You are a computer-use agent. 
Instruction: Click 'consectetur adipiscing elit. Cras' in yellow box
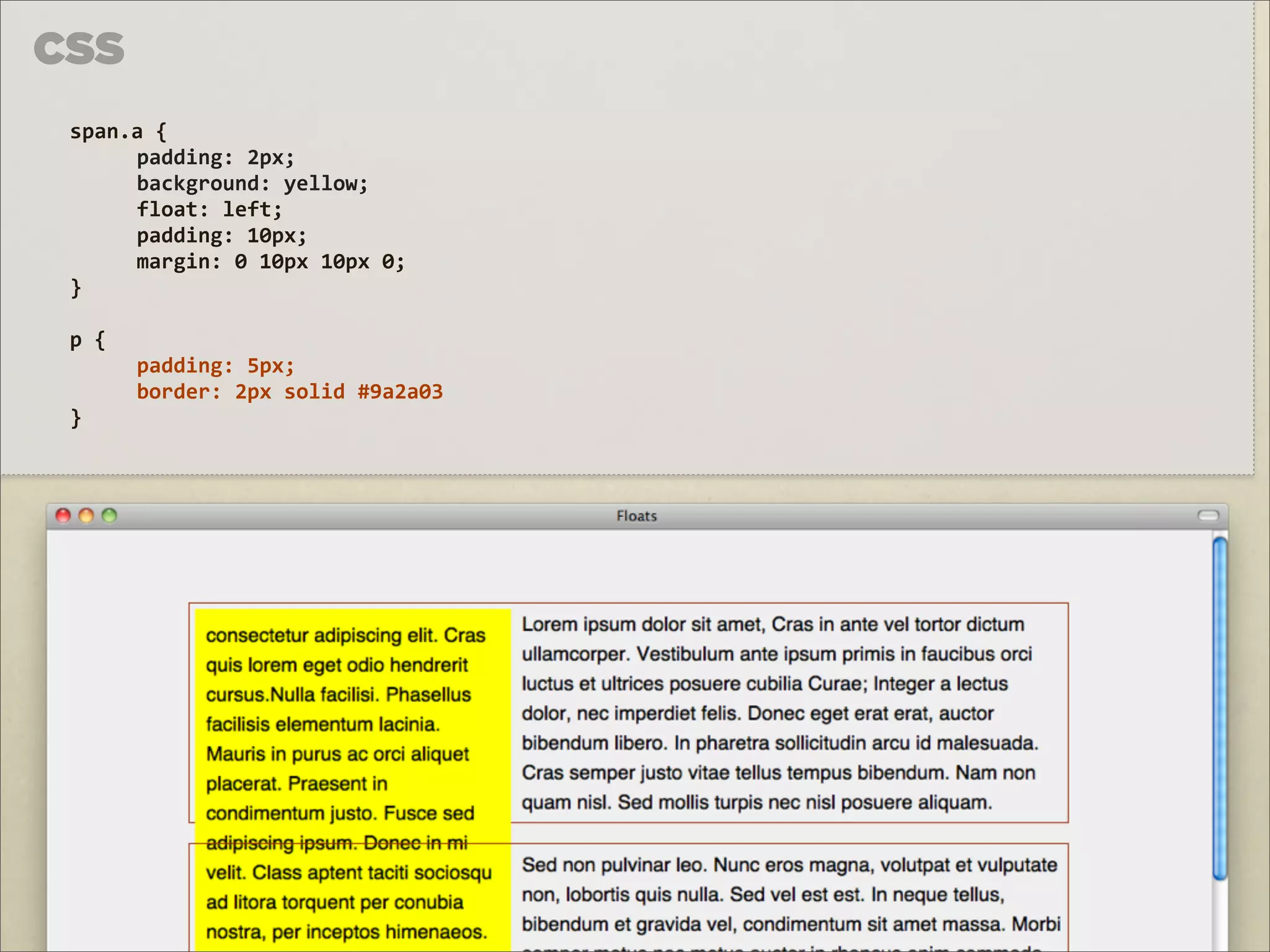click(x=345, y=636)
